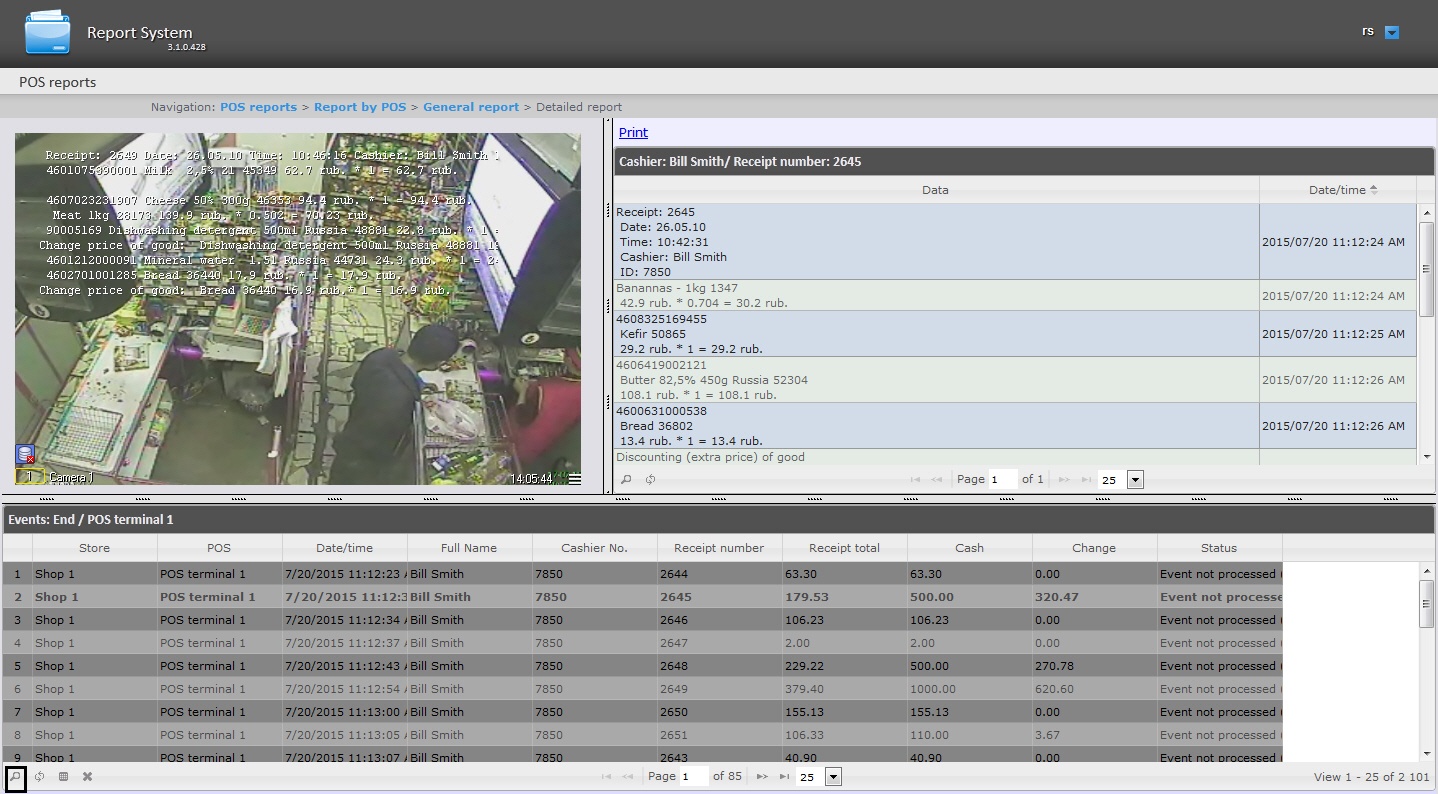Screen dimensions: 1438x794
Task: Open rows-per-page dropdown in events footer
Action: [833, 777]
